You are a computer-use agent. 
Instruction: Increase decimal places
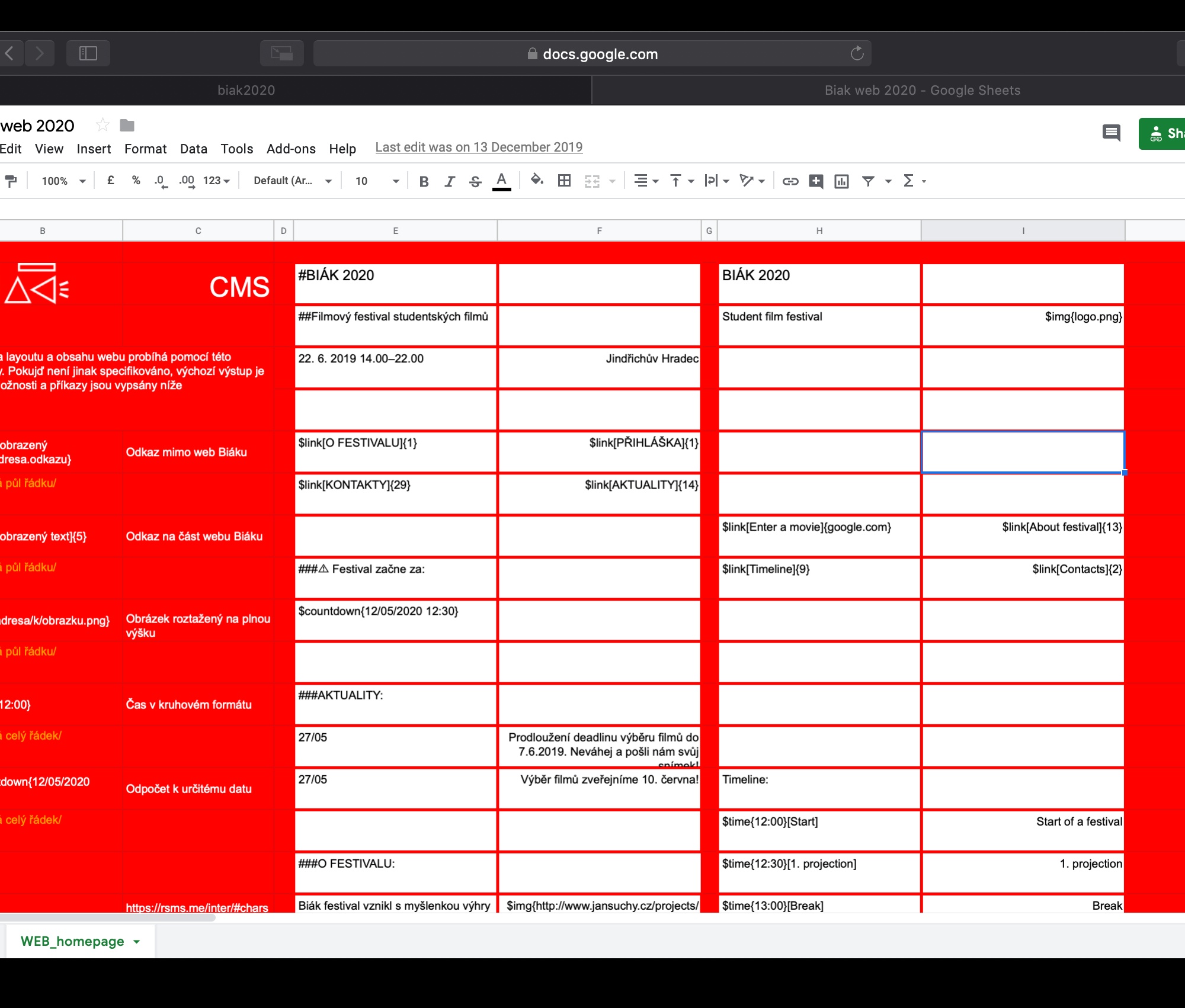tap(187, 181)
